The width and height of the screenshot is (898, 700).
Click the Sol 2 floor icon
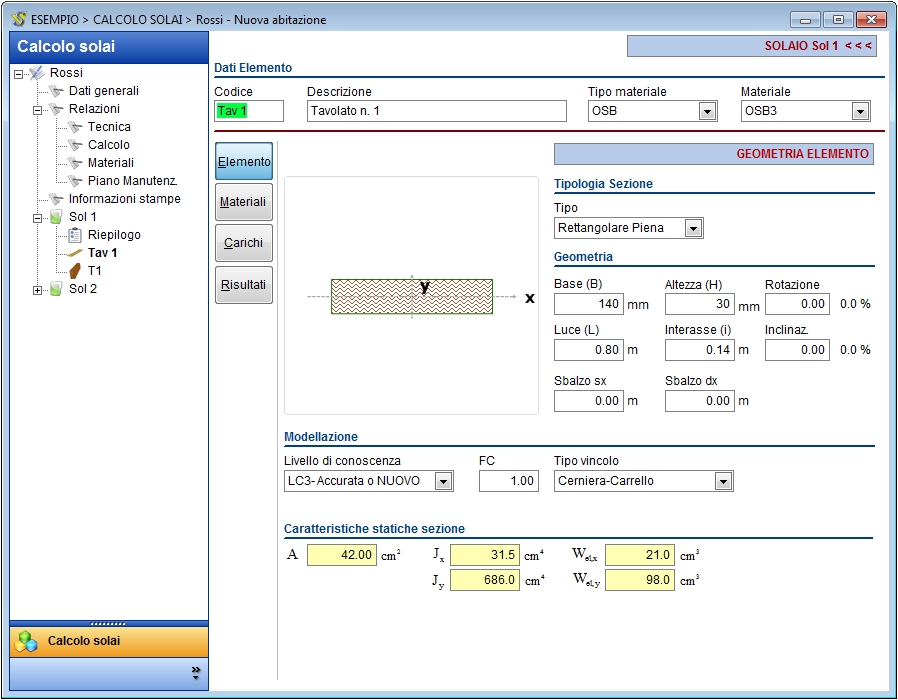point(56,289)
